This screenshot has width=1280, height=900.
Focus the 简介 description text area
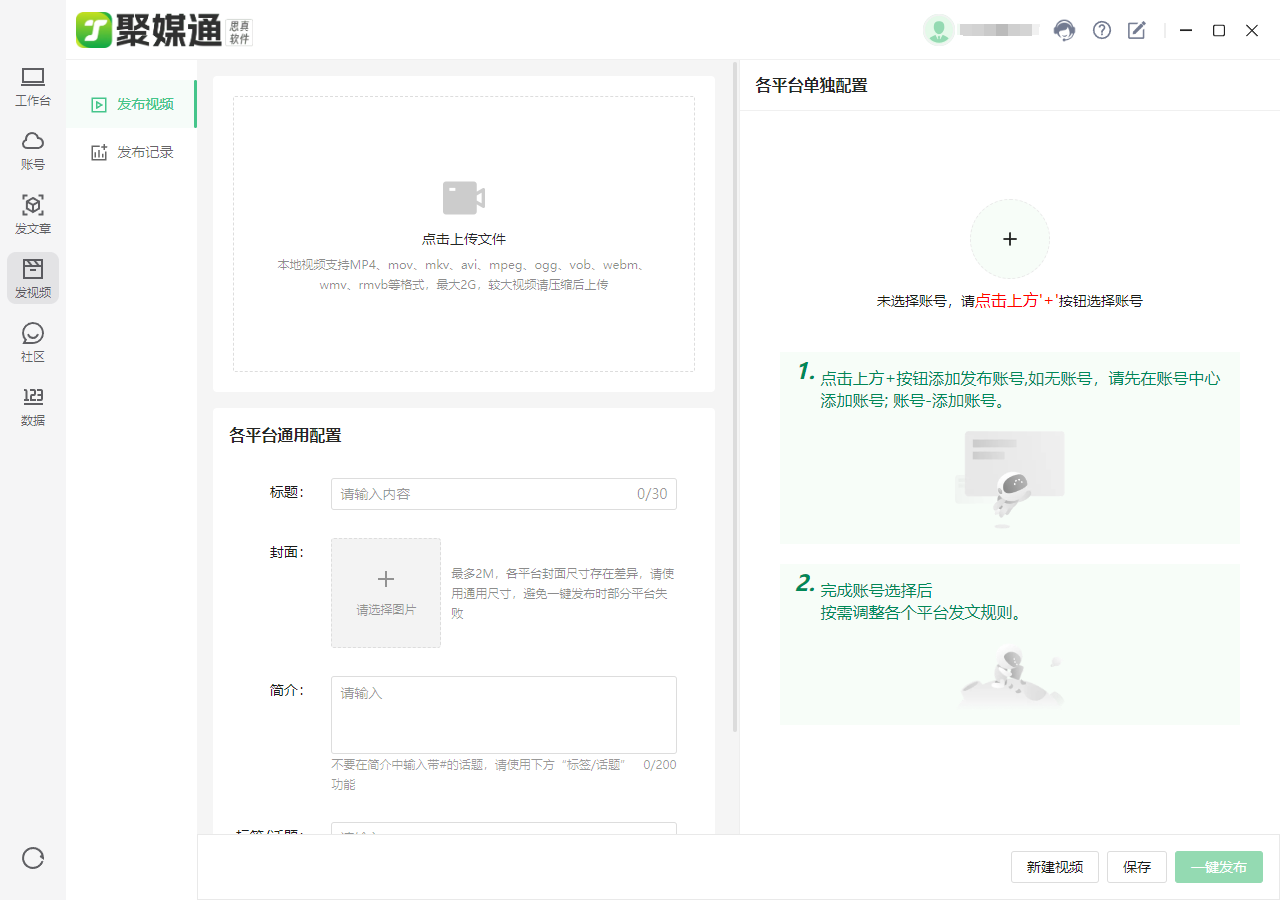coord(504,715)
